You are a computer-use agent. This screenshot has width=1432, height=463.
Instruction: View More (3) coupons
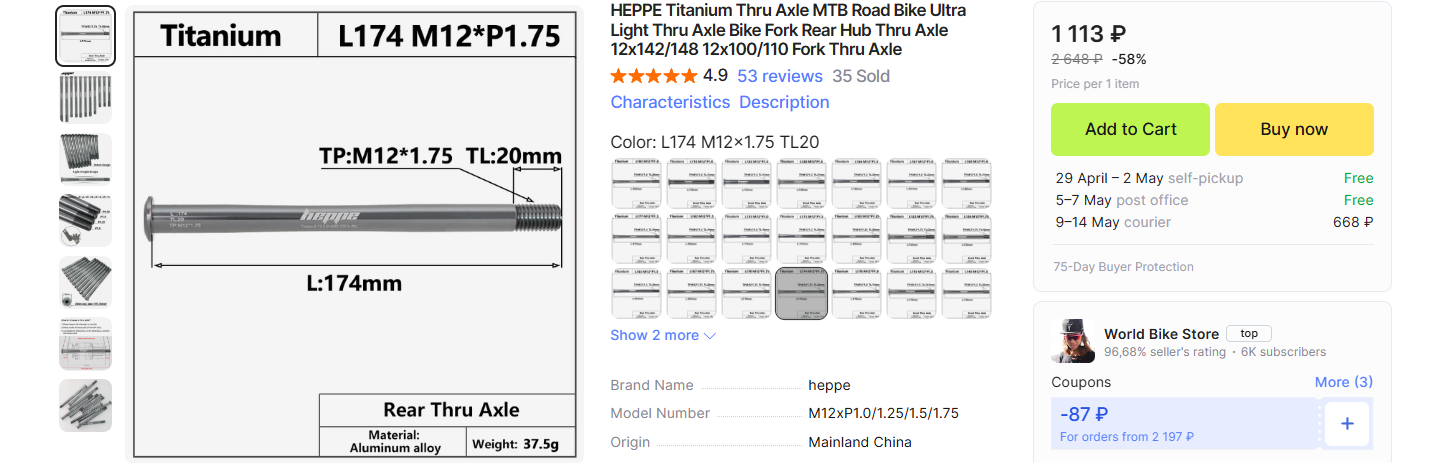pos(1343,382)
